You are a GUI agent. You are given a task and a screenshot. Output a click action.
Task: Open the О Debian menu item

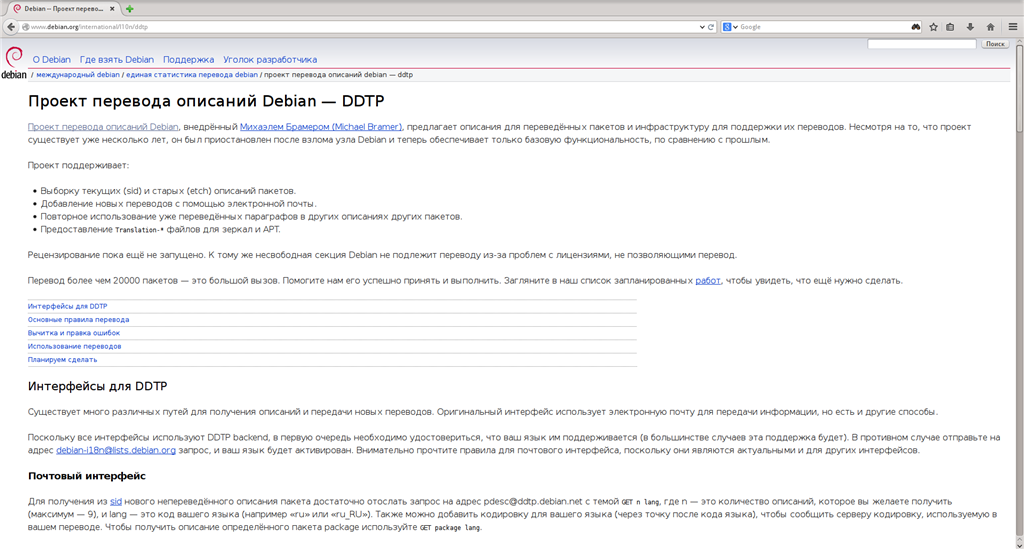(52, 59)
